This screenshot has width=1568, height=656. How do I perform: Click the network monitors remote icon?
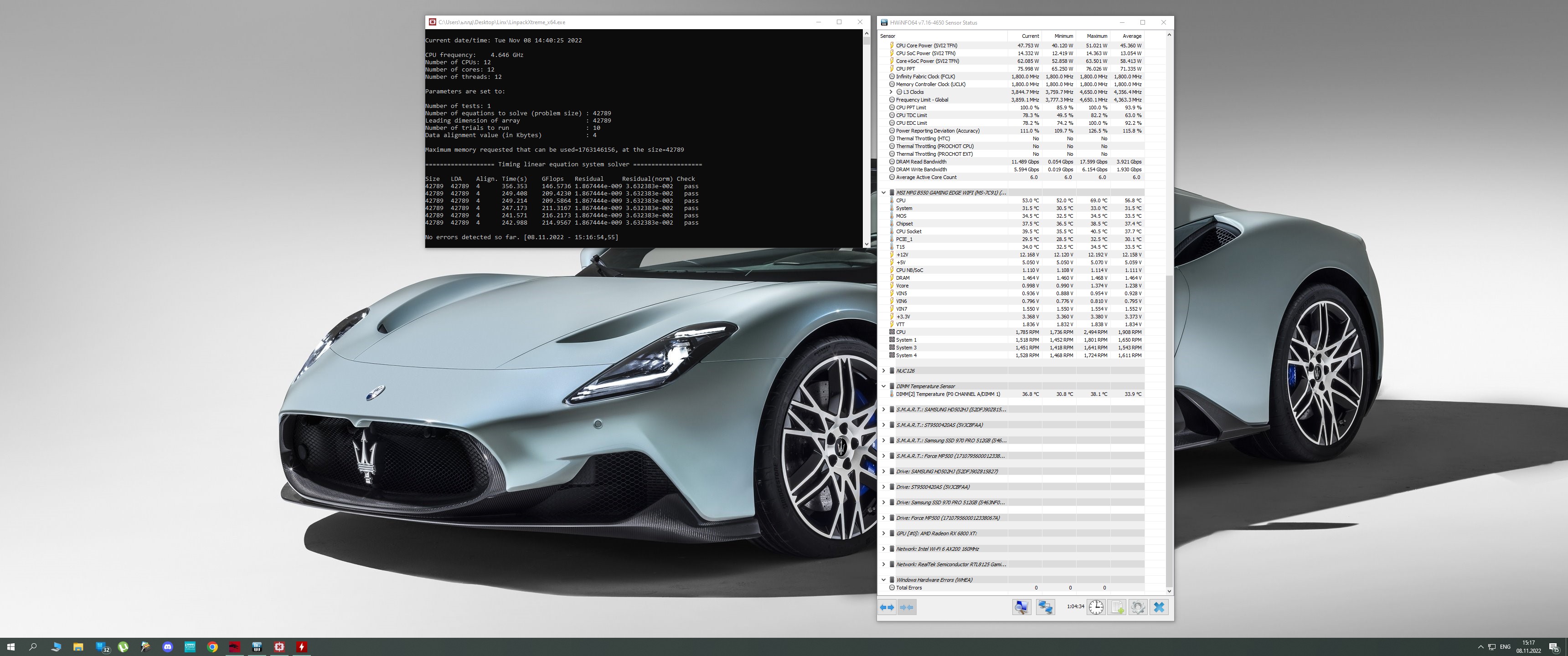pyautogui.click(x=1045, y=607)
